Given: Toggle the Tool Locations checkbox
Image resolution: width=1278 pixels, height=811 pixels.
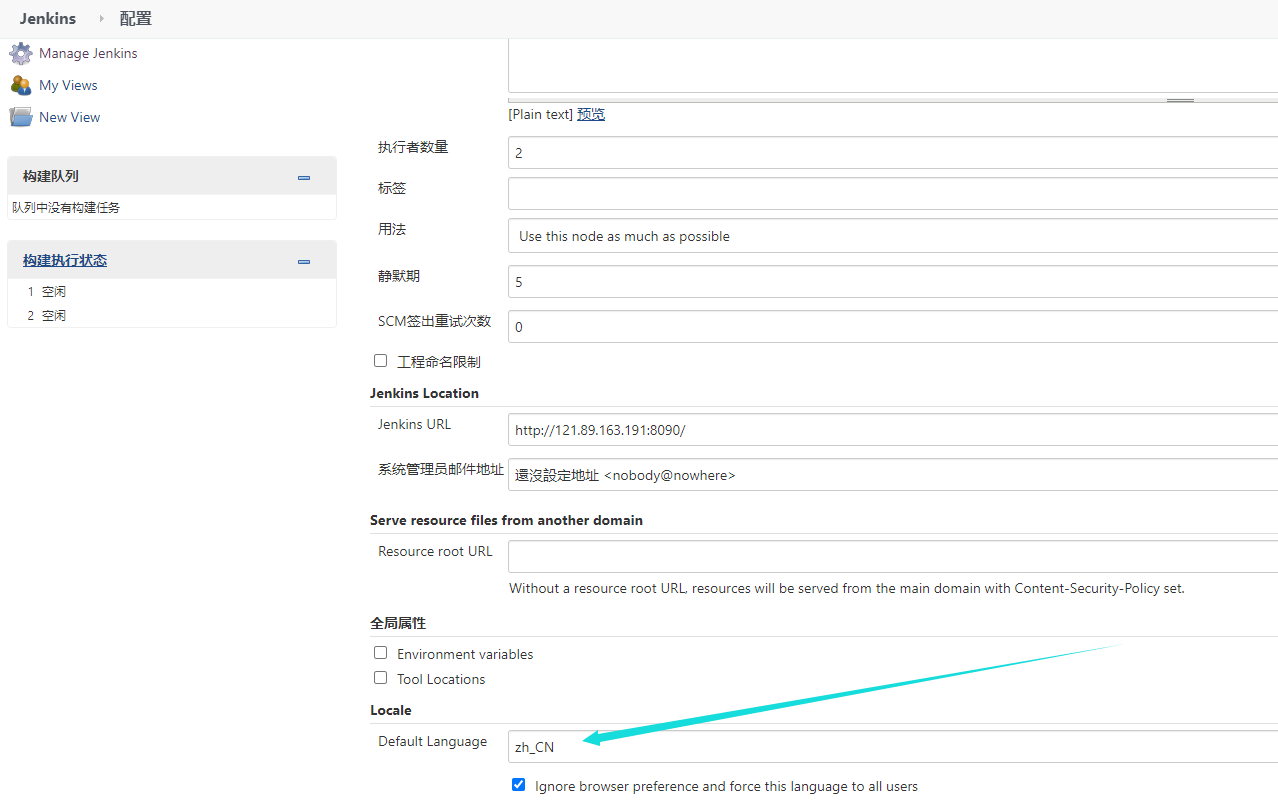Looking at the screenshot, I should 380,678.
